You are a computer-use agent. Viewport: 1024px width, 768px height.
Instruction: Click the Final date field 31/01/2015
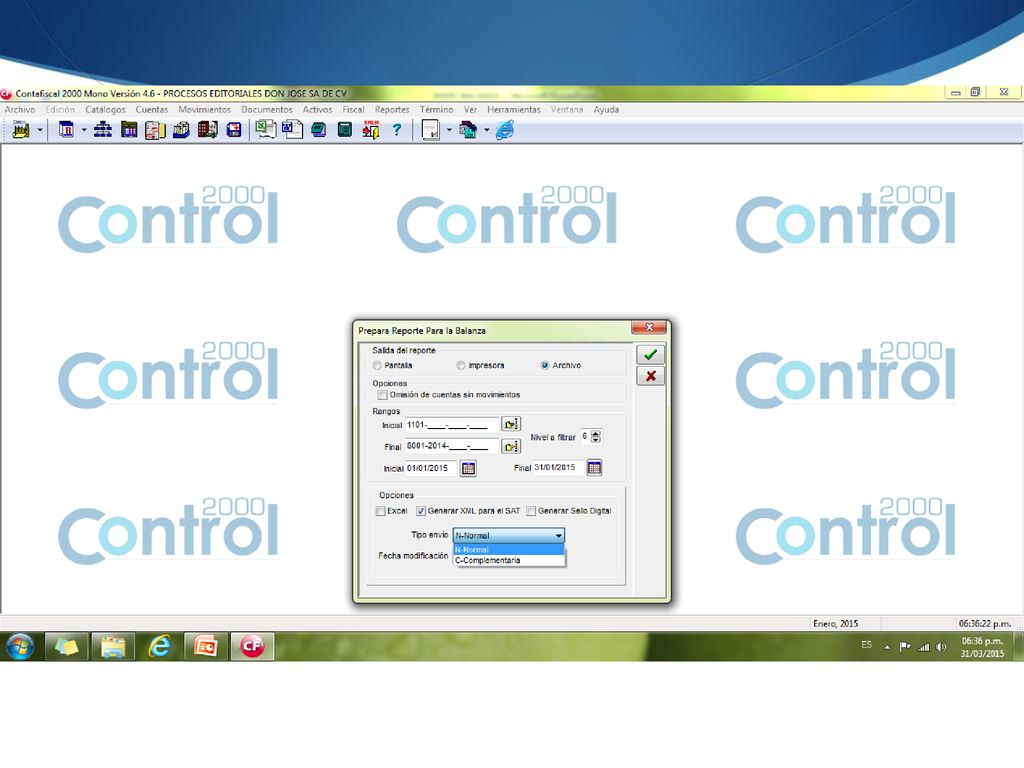(x=557, y=468)
